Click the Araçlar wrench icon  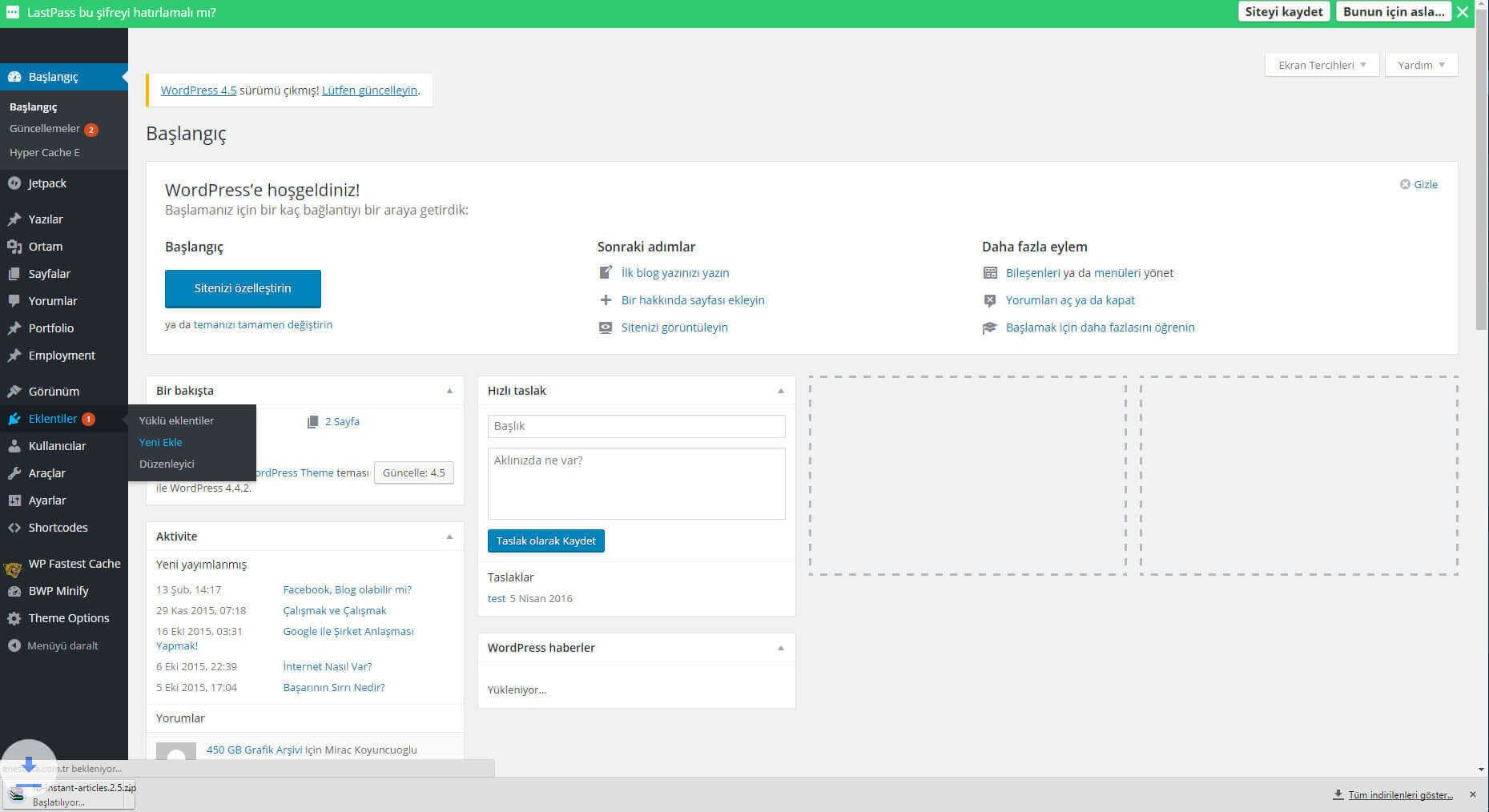[x=14, y=473]
